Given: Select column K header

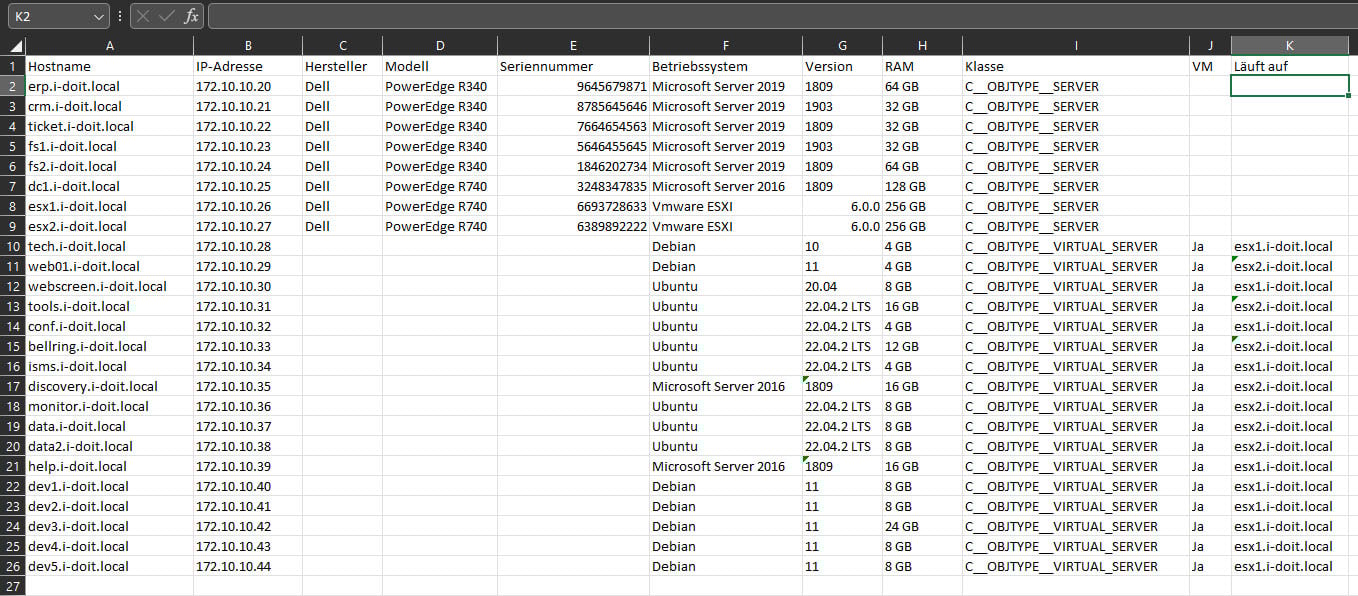Looking at the screenshot, I should coord(1290,46).
